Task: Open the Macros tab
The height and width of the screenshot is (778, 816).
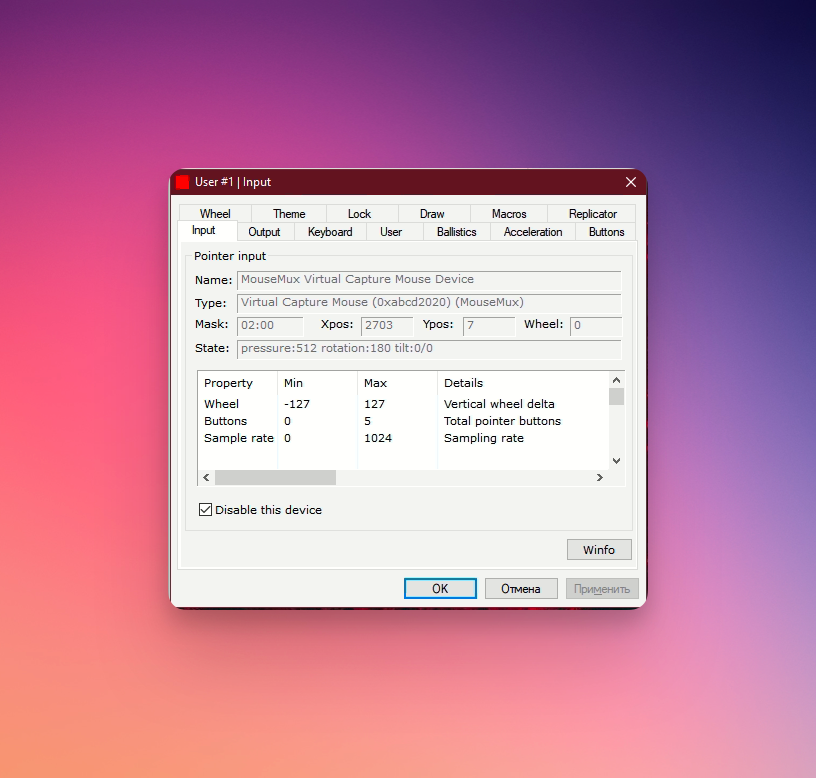Action: (509, 214)
